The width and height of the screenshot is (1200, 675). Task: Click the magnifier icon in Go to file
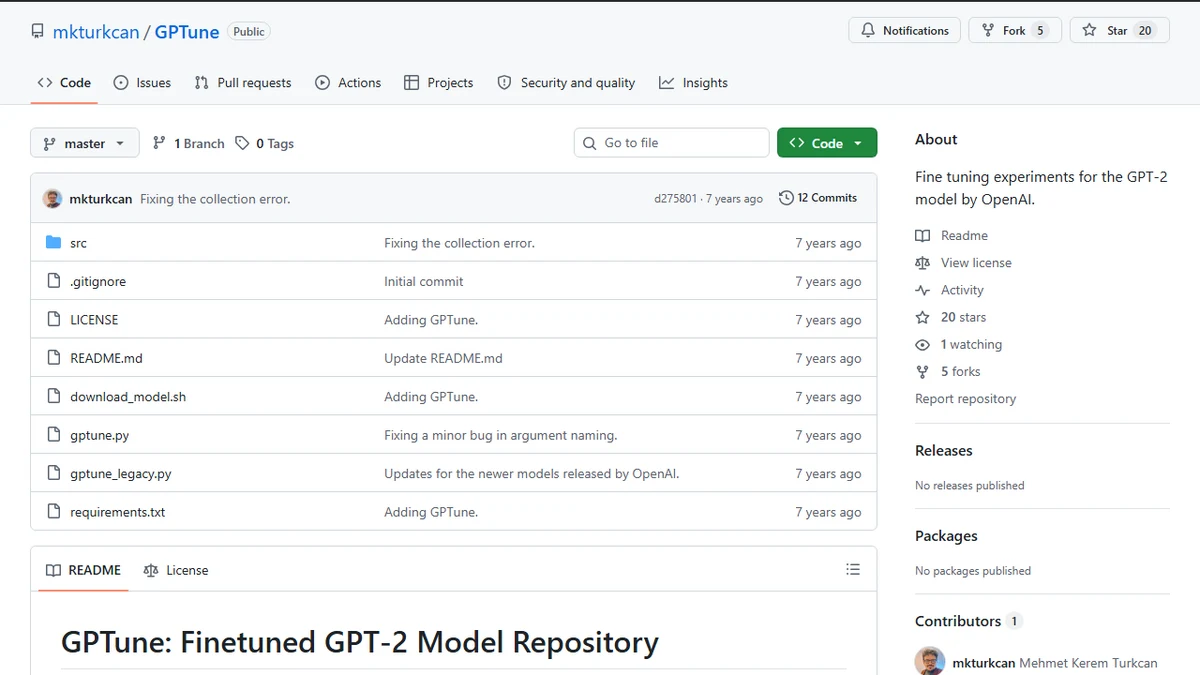pyautogui.click(x=590, y=143)
